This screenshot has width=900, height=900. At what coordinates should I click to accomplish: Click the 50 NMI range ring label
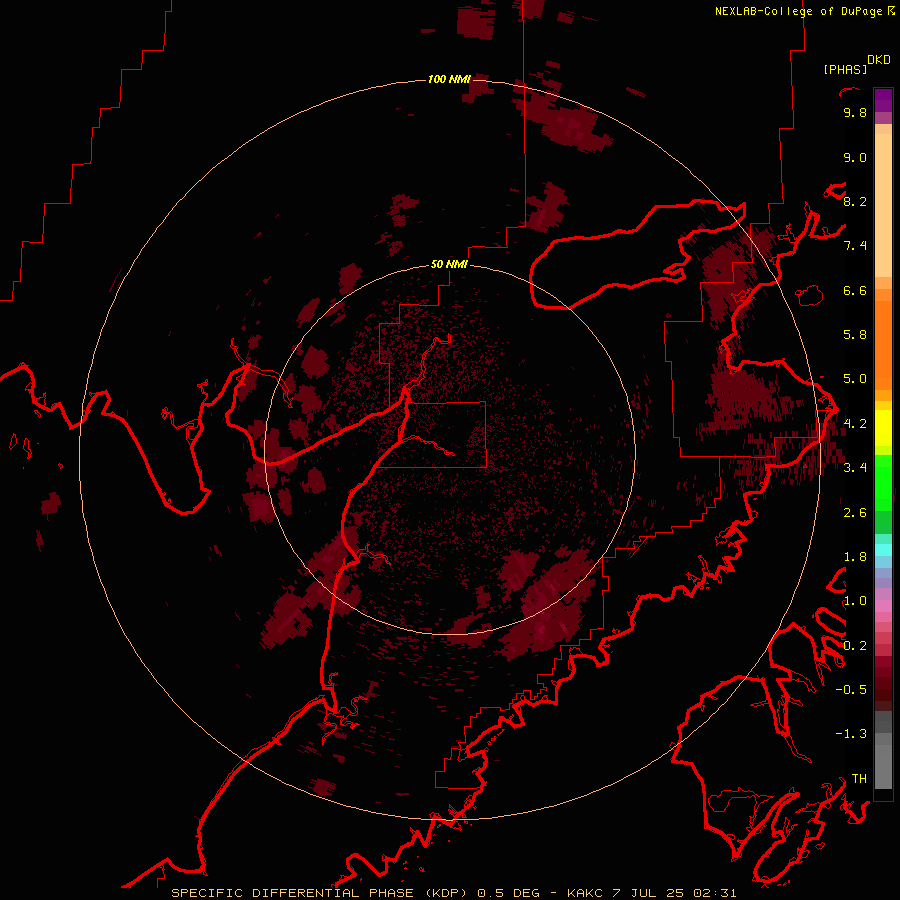click(449, 264)
